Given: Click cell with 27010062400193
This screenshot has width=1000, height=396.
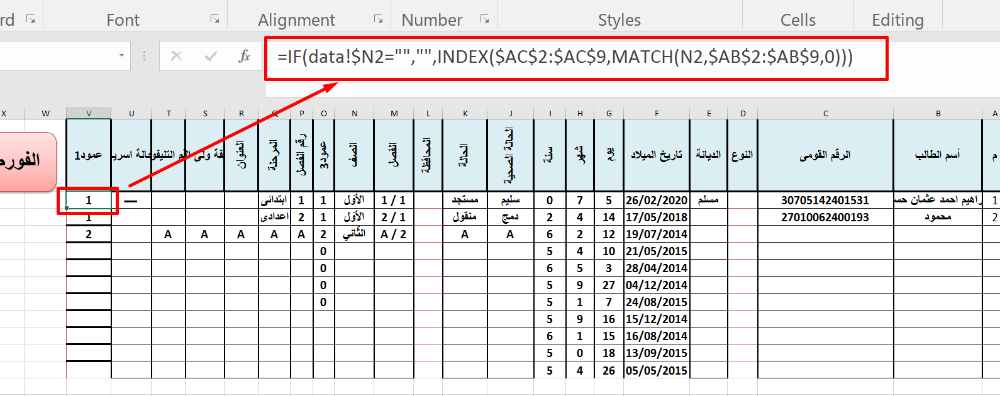Looking at the screenshot, I should (825, 217).
